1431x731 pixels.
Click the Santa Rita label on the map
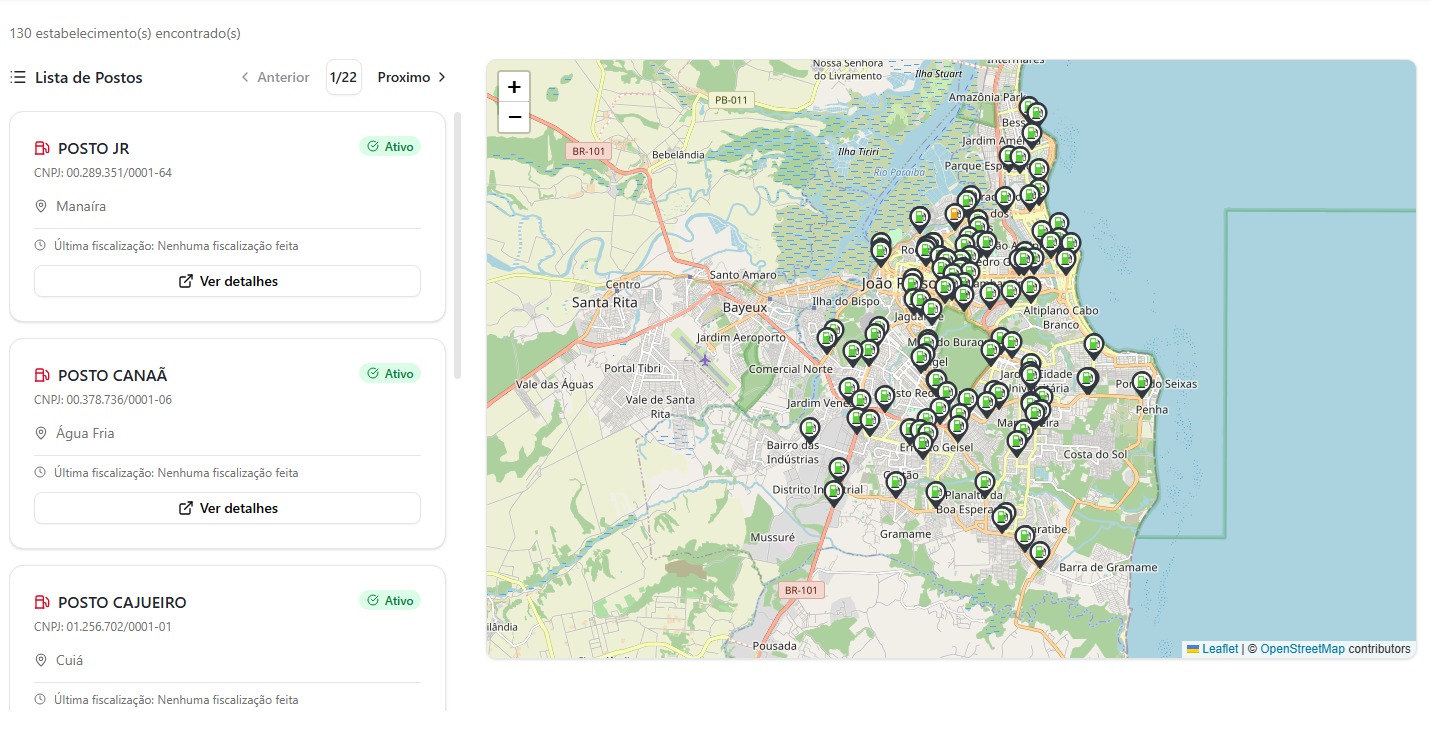(605, 302)
